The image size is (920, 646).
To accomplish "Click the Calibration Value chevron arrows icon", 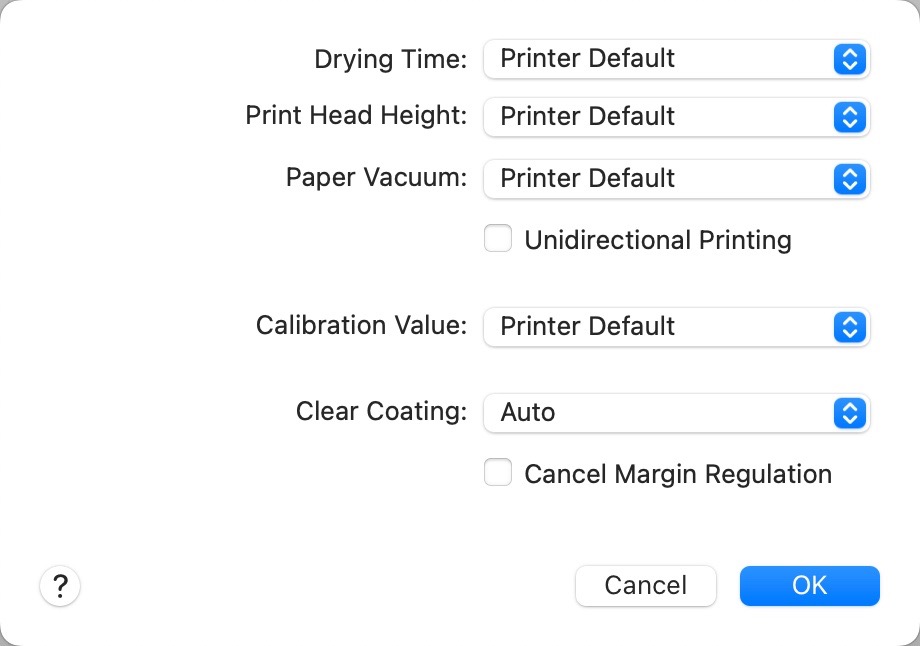I will (847, 327).
